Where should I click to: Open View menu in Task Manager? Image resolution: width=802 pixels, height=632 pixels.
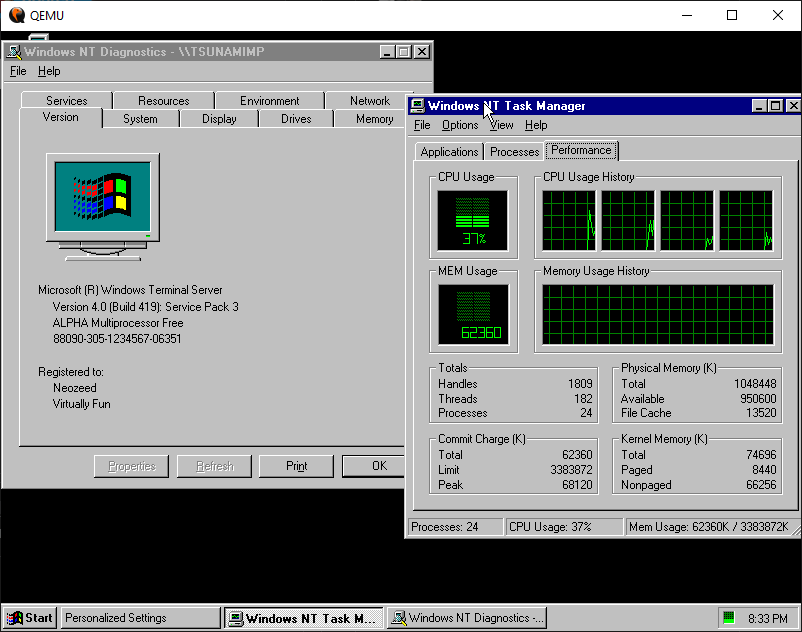coord(501,125)
